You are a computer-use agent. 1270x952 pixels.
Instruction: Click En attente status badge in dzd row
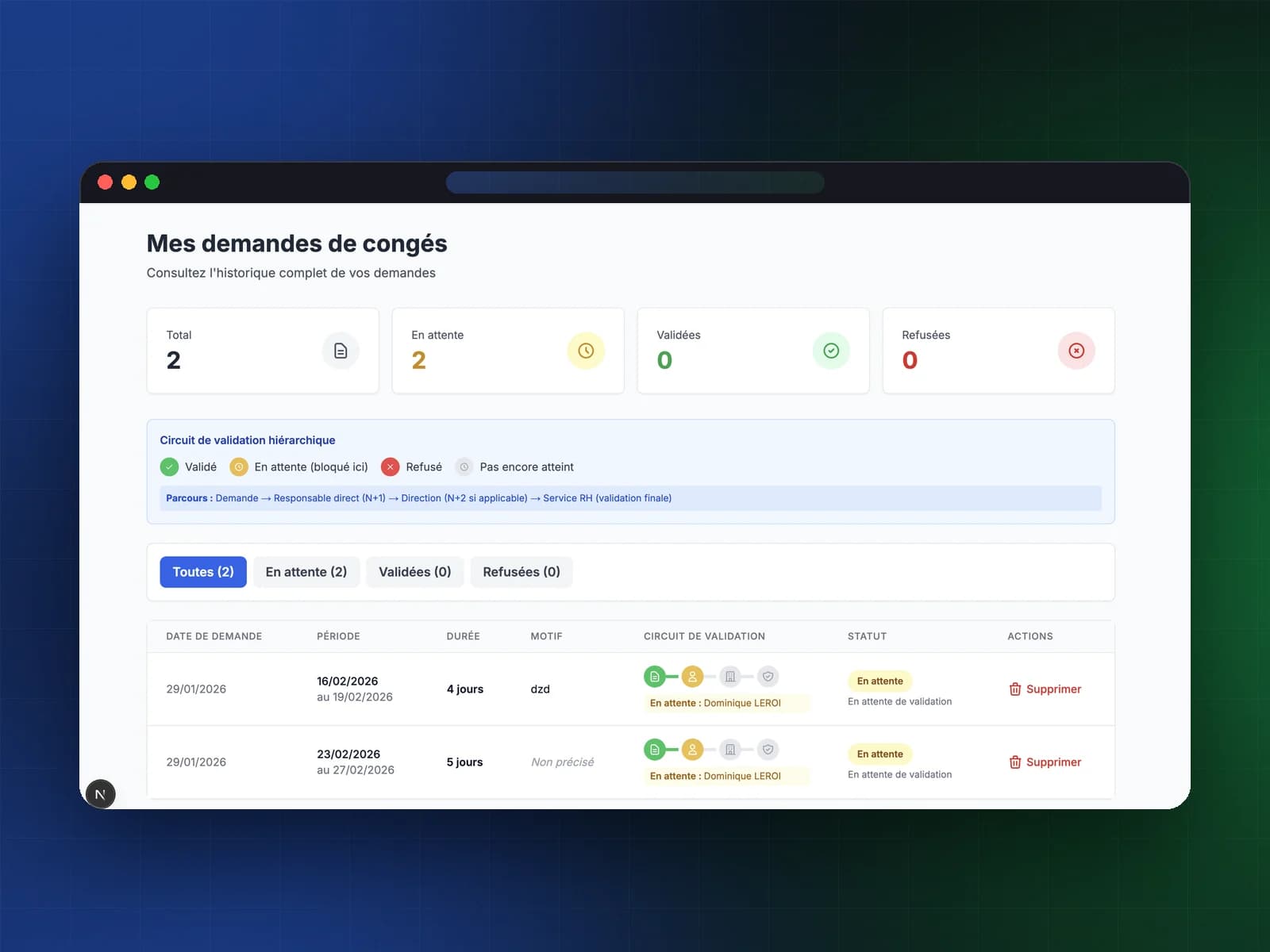[880, 681]
